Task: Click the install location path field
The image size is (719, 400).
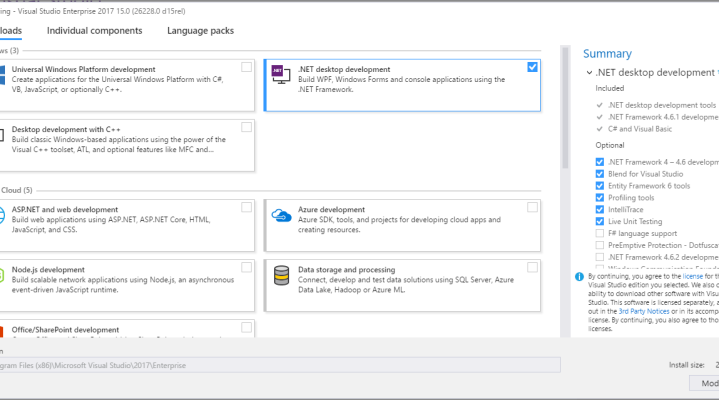Action: tap(280, 365)
